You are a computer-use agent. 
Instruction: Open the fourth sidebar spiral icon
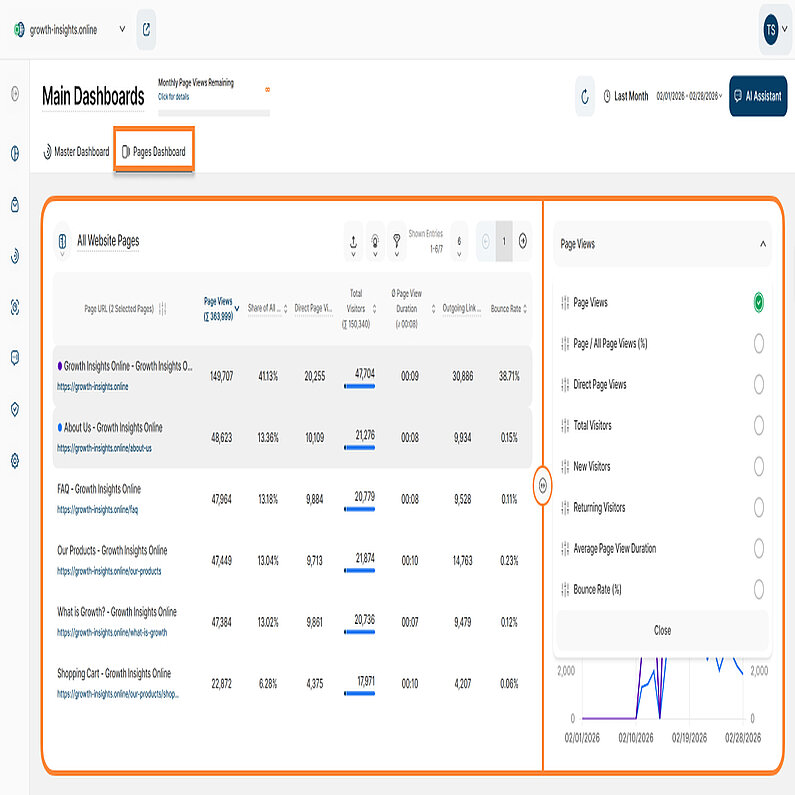[15, 256]
